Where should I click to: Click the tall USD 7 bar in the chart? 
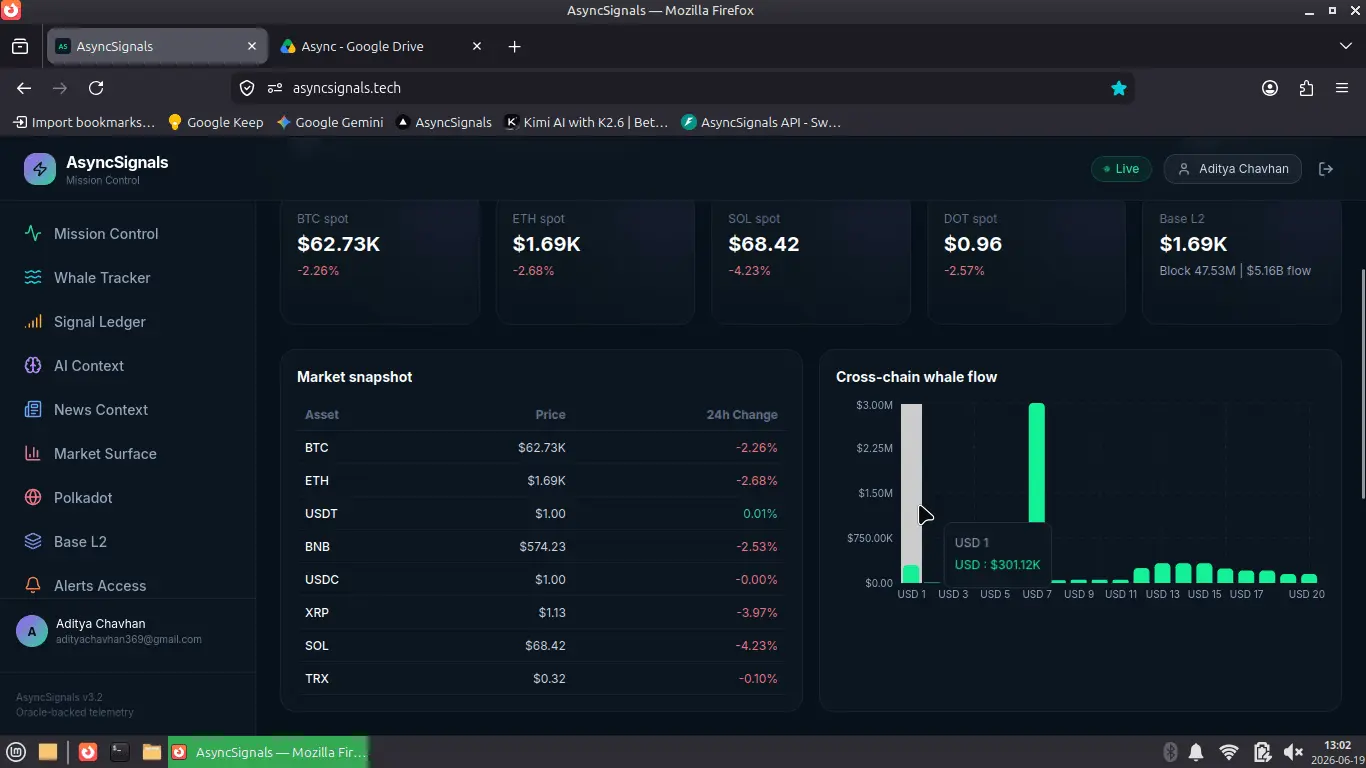(x=1037, y=463)
